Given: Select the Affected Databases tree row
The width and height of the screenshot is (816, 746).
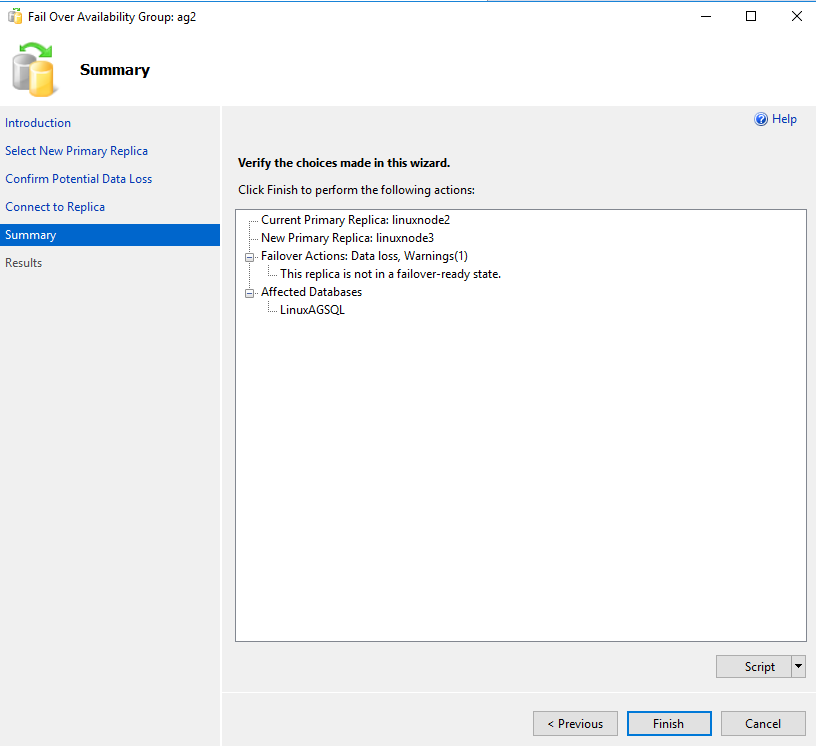Looking at the screenshot, I should [311, 292].
